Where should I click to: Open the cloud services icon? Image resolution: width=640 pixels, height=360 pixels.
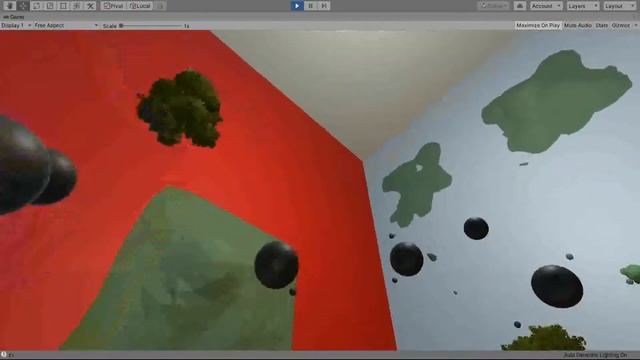(520, 6)
